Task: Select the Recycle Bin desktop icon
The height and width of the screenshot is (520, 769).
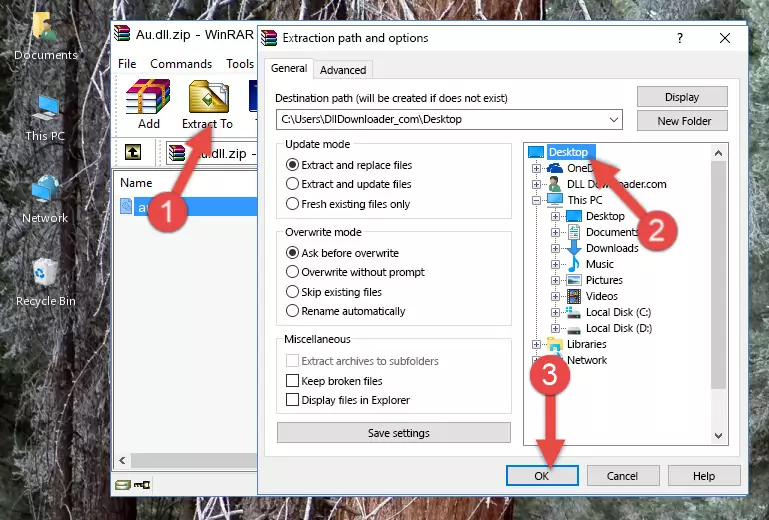Action: pos(46,283)
